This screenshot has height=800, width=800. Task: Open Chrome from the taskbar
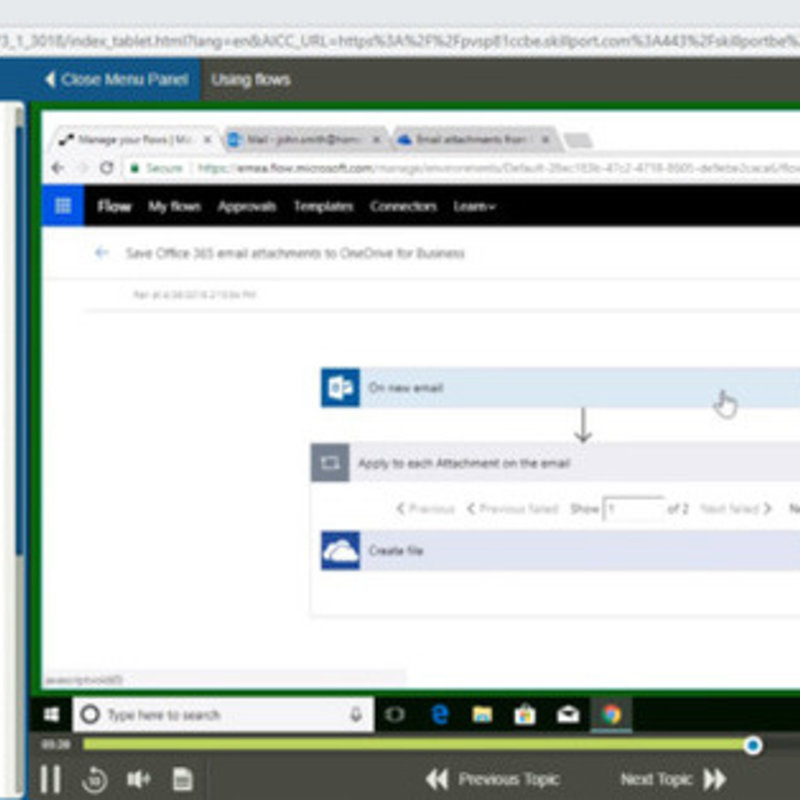pyautogui.click(x=611, y=715)
